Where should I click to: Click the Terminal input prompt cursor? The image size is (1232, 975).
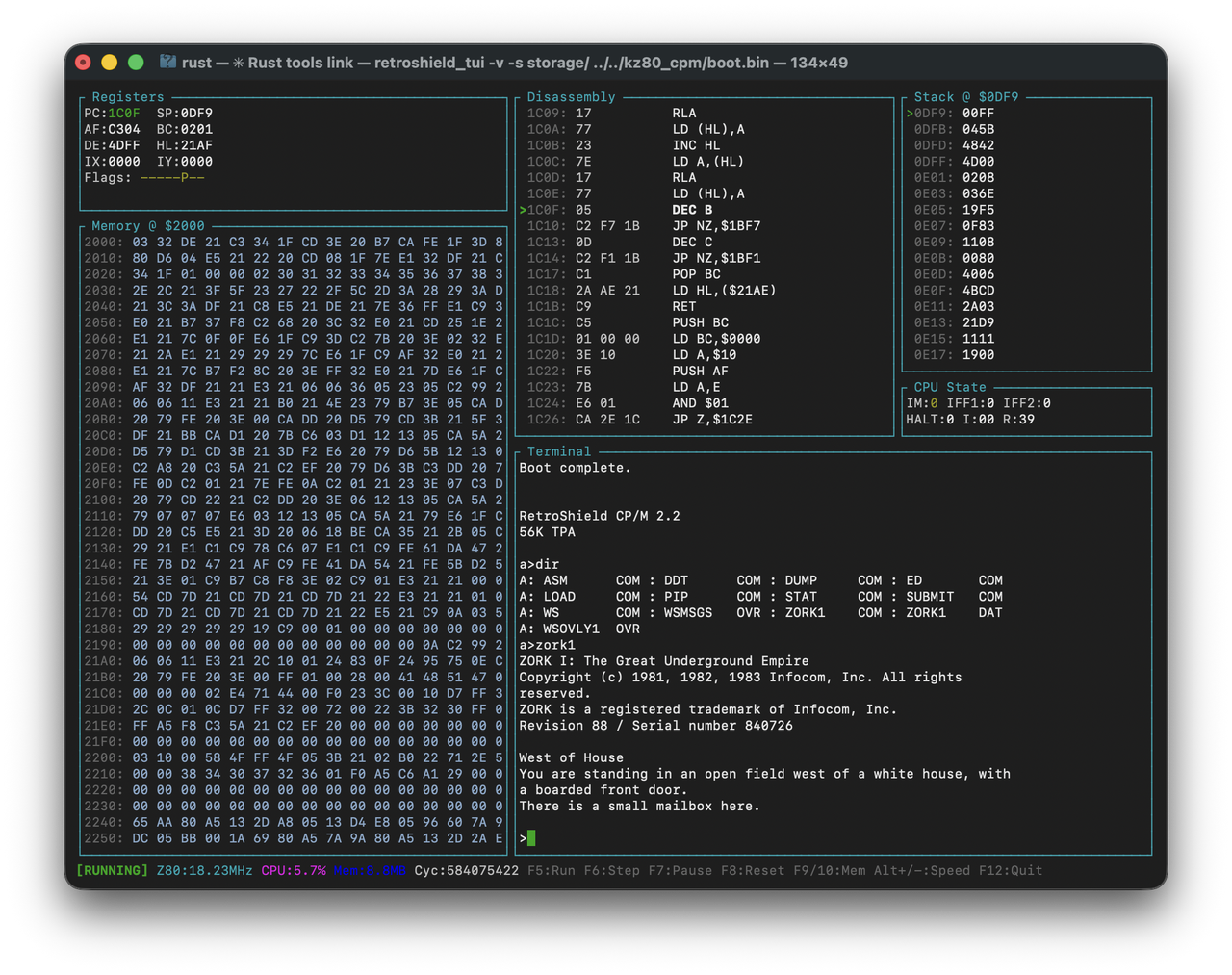click(530, 837)
